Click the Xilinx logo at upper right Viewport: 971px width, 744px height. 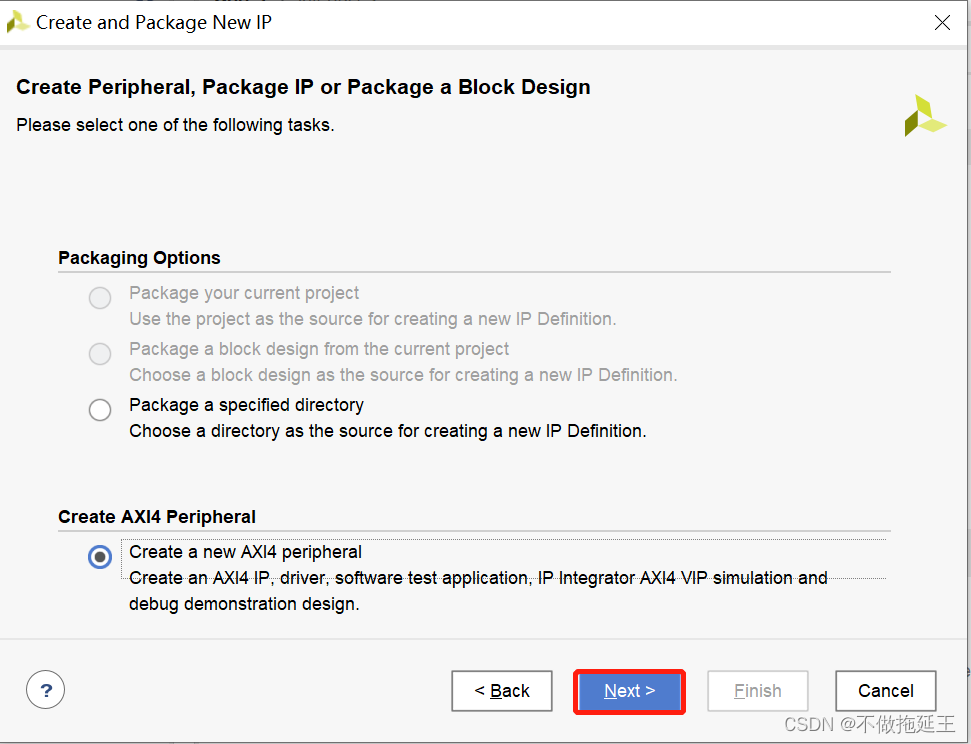[x=925, y=115]
